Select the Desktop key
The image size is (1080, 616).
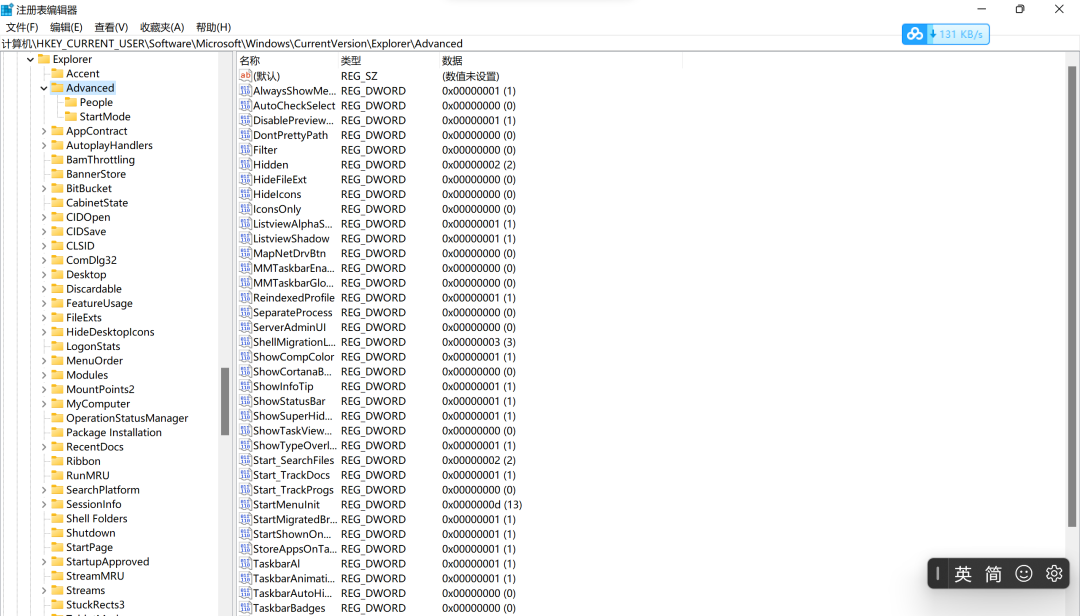tap(86, 274)
